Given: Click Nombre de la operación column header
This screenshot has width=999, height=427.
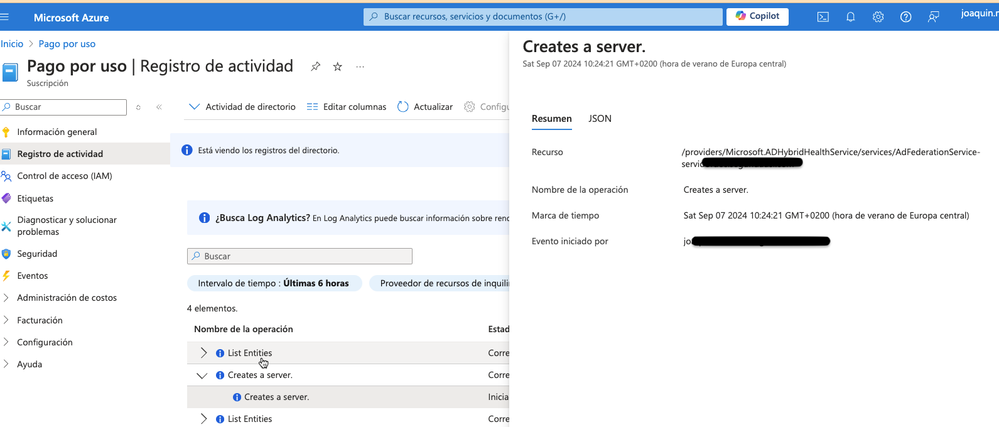Looking at the screenshot, I should [x=243, y=329].
